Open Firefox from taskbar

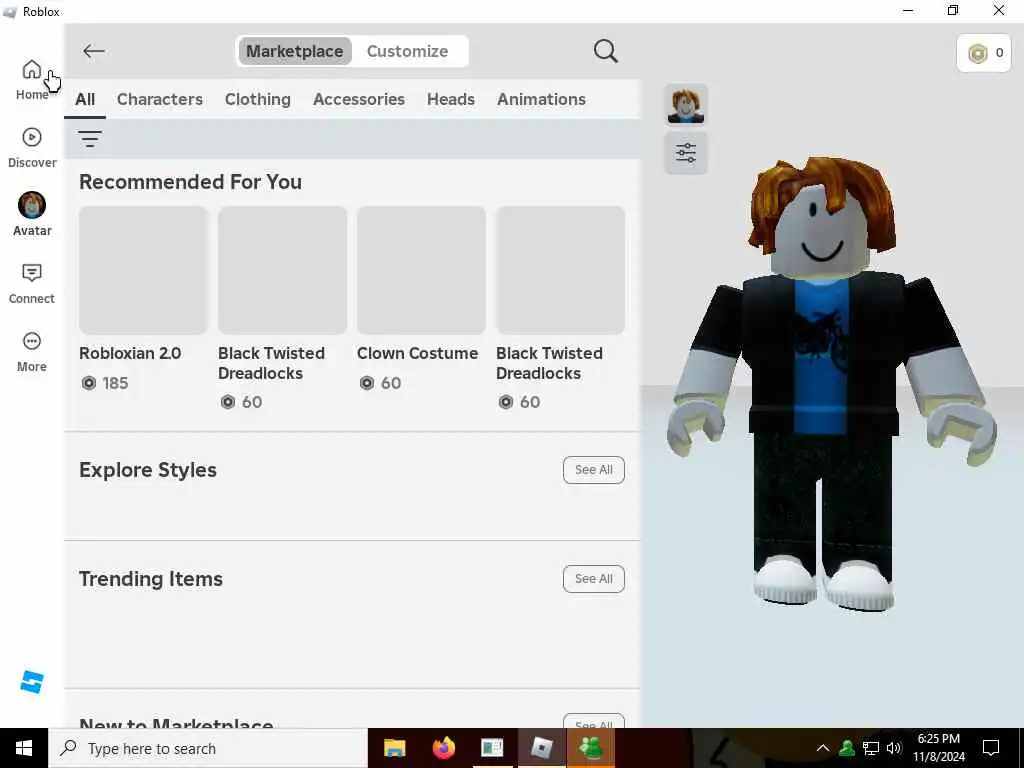[x=443, y=748]
